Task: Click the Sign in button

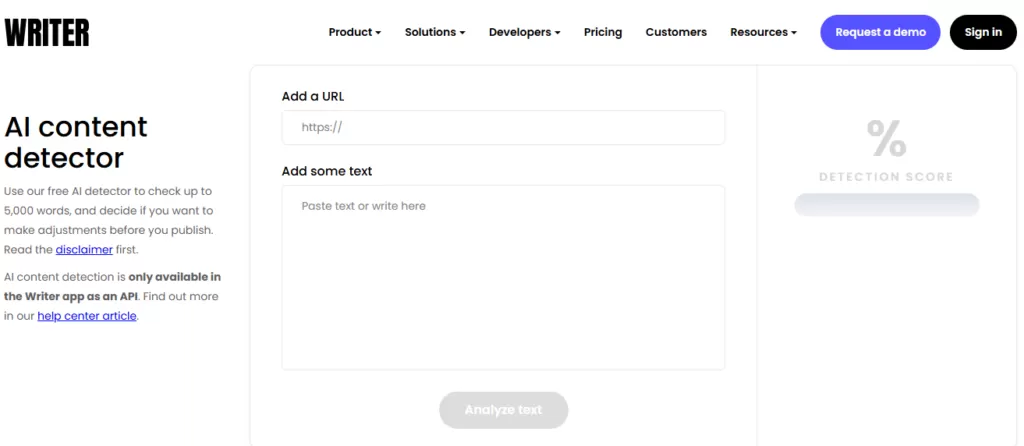Action: click(x=983, y=33)
